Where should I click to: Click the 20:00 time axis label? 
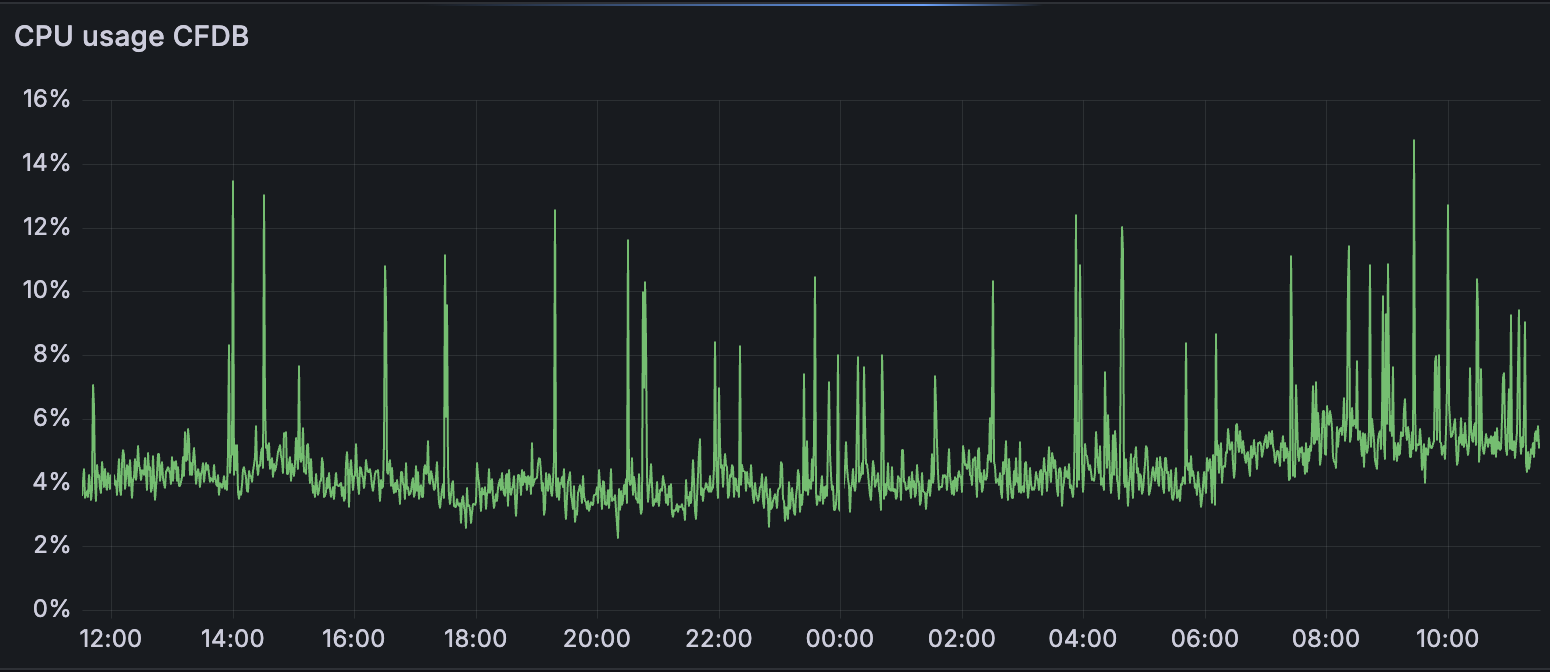597,638
